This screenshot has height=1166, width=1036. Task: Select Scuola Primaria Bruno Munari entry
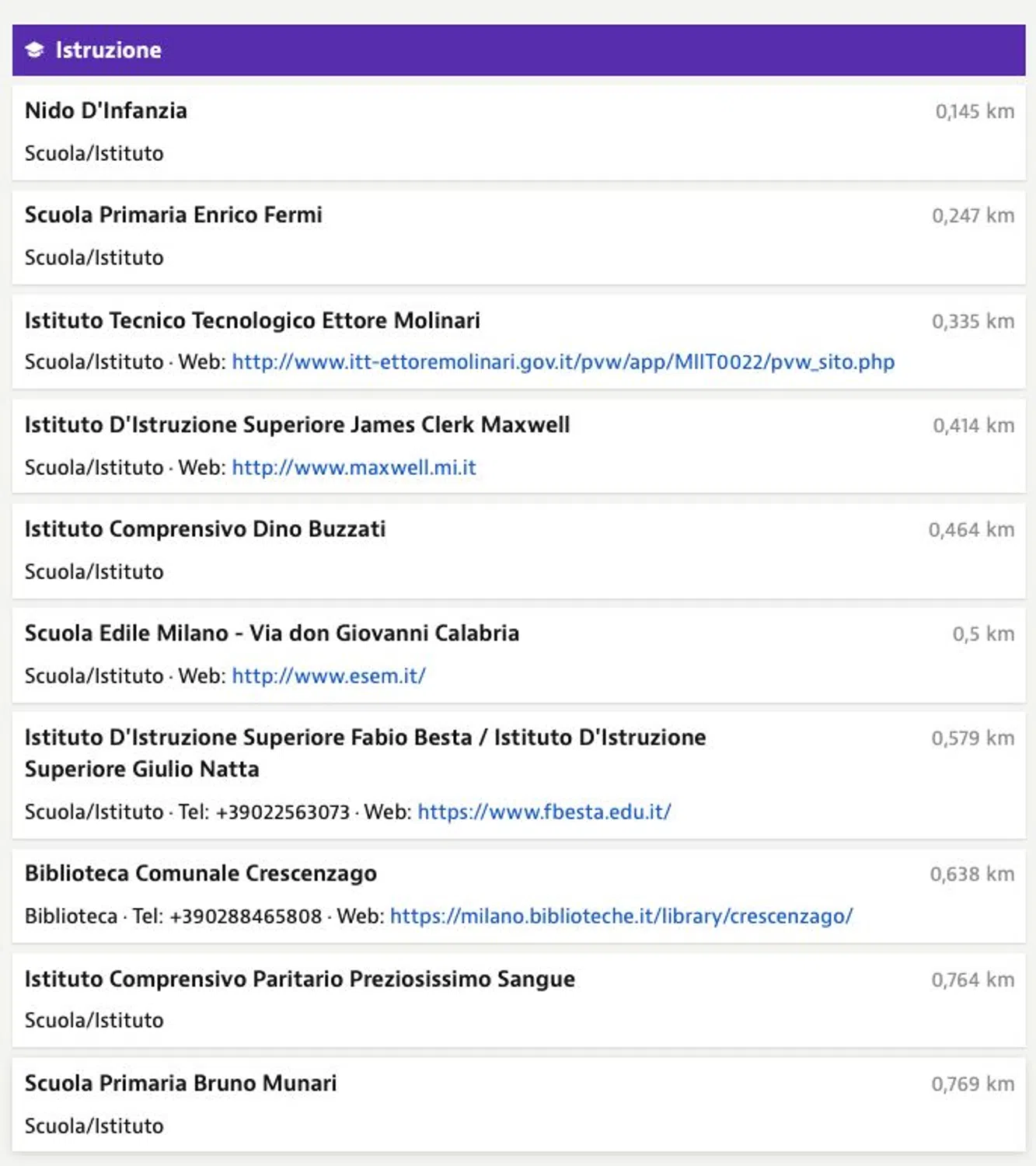[x=518, y=1104]
